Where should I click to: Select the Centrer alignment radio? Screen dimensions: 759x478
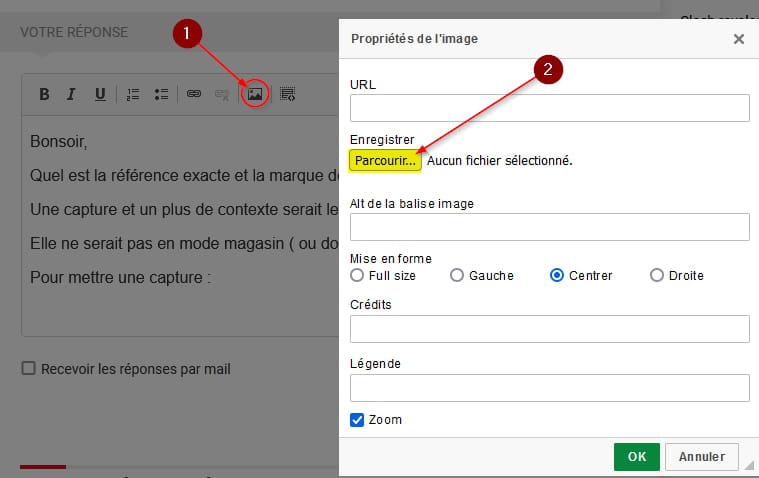[x=557, y=275]
